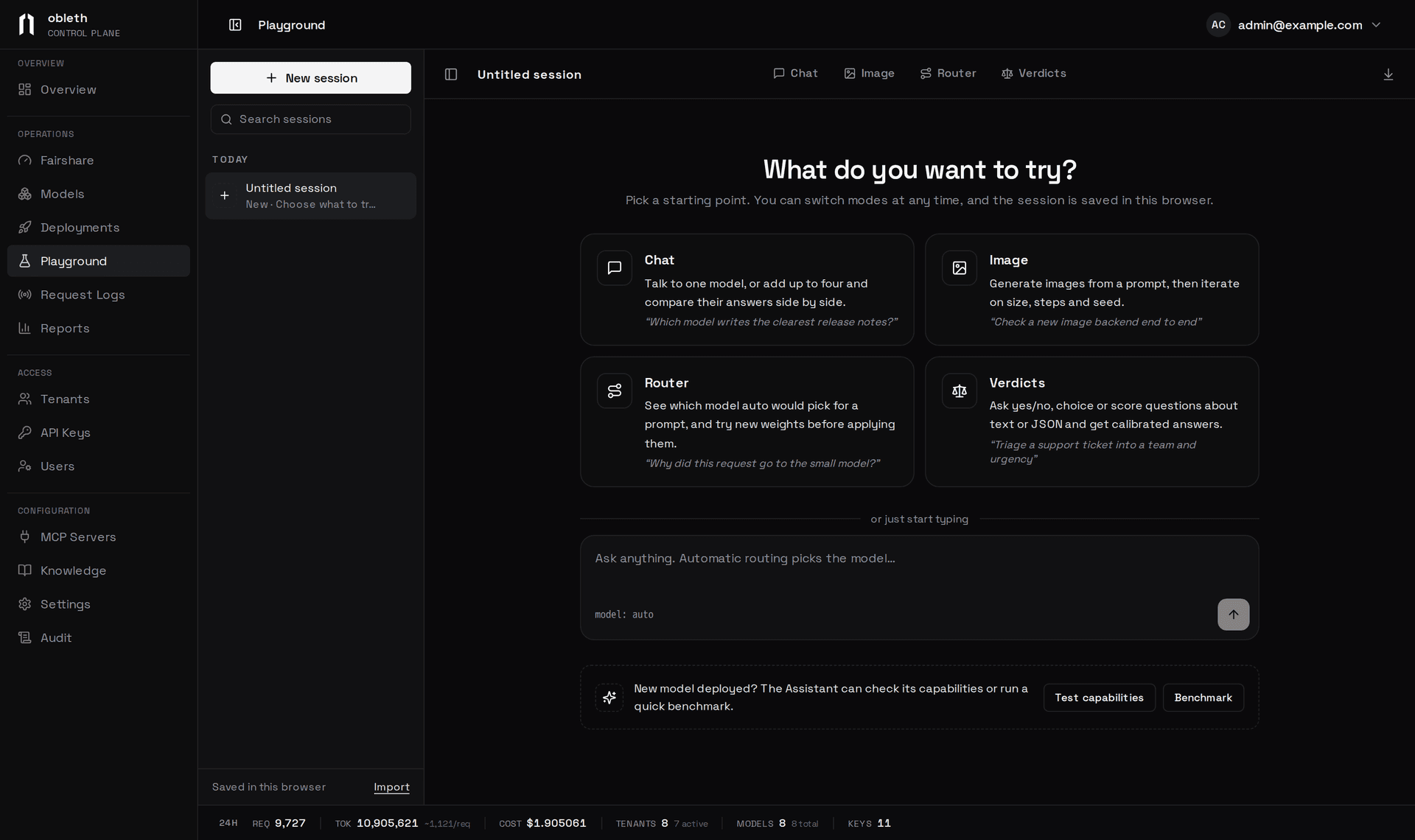1415x840 pixels.
Task: Select Playground in the sidebar
Action: click(x=99, y=261)
